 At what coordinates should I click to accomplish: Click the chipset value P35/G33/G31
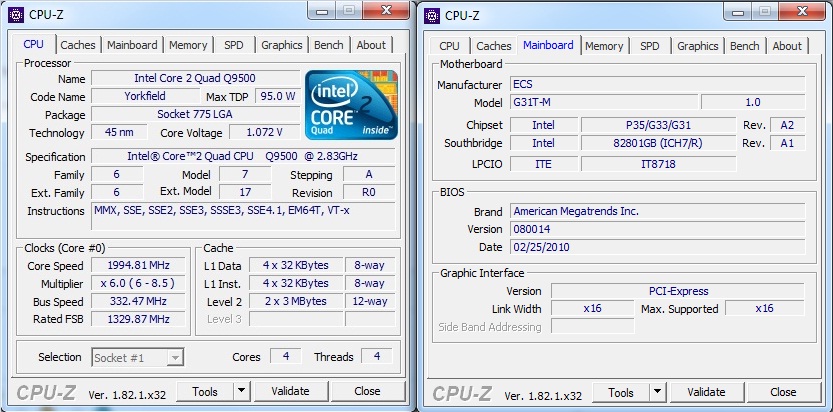pyautogui.click(x=658, y=125)
